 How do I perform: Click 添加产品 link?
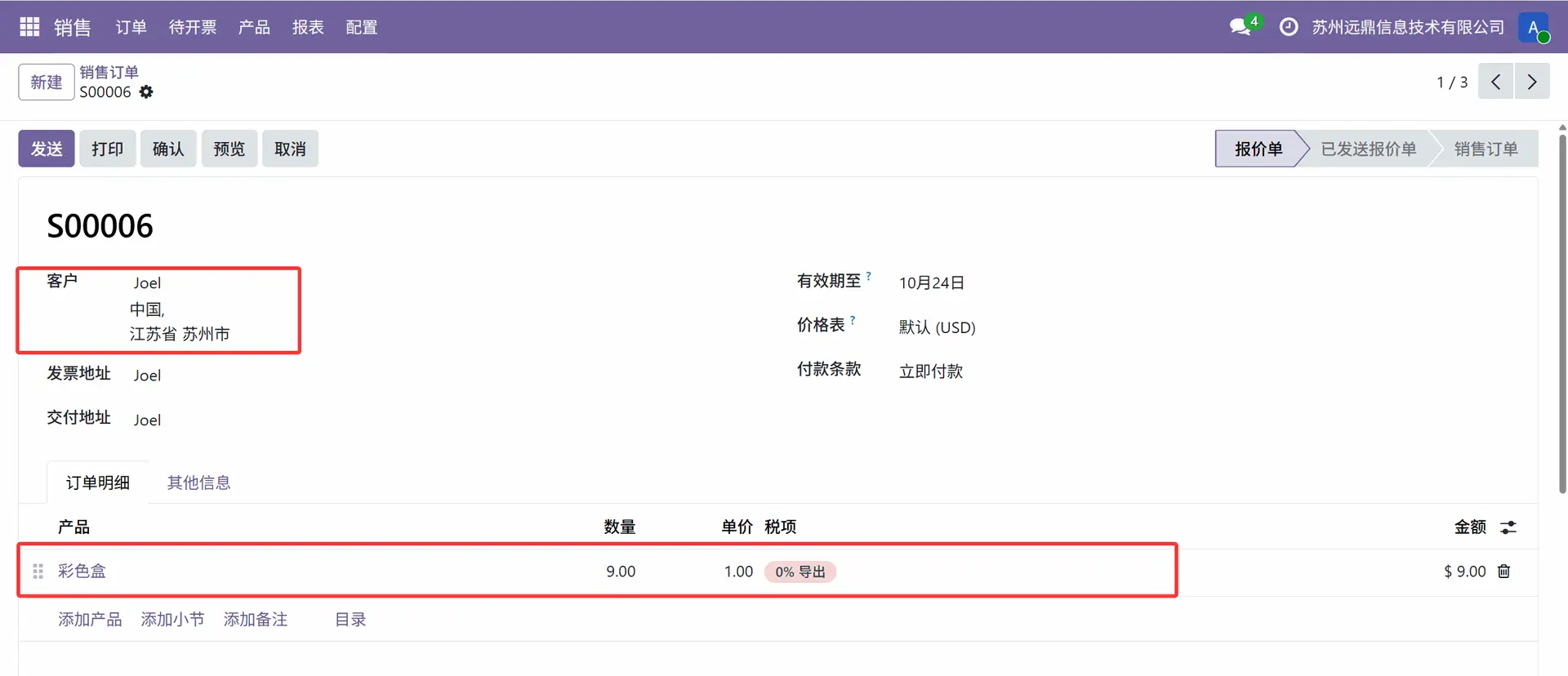click(x=90, y=620)
